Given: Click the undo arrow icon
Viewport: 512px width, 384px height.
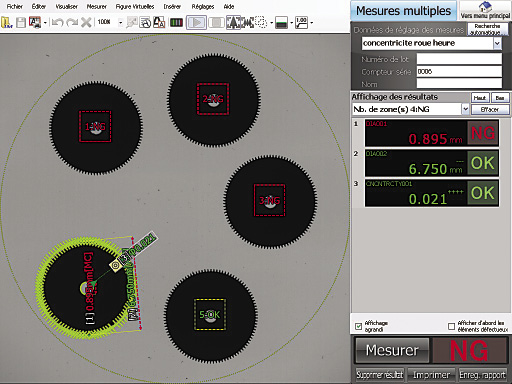Looking at the screenshot, I should click(58, 23).
